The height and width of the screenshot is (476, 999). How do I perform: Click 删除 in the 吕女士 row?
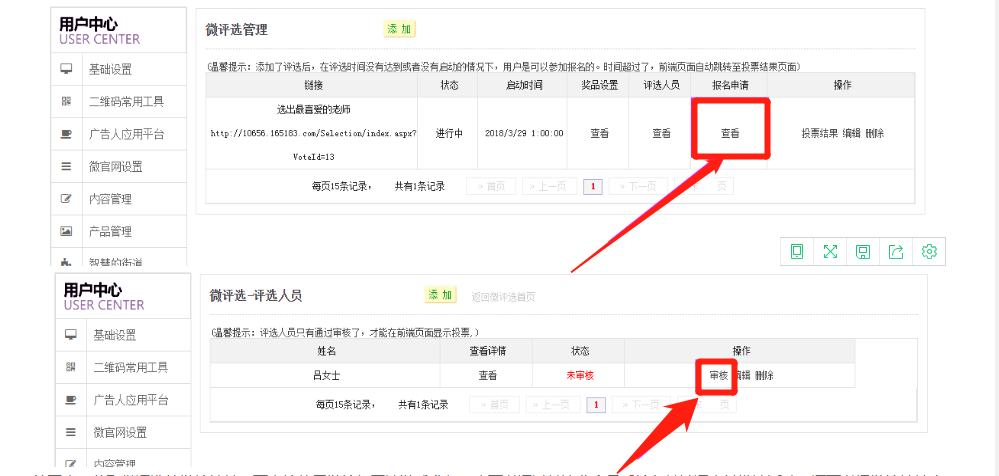point(764,376)
